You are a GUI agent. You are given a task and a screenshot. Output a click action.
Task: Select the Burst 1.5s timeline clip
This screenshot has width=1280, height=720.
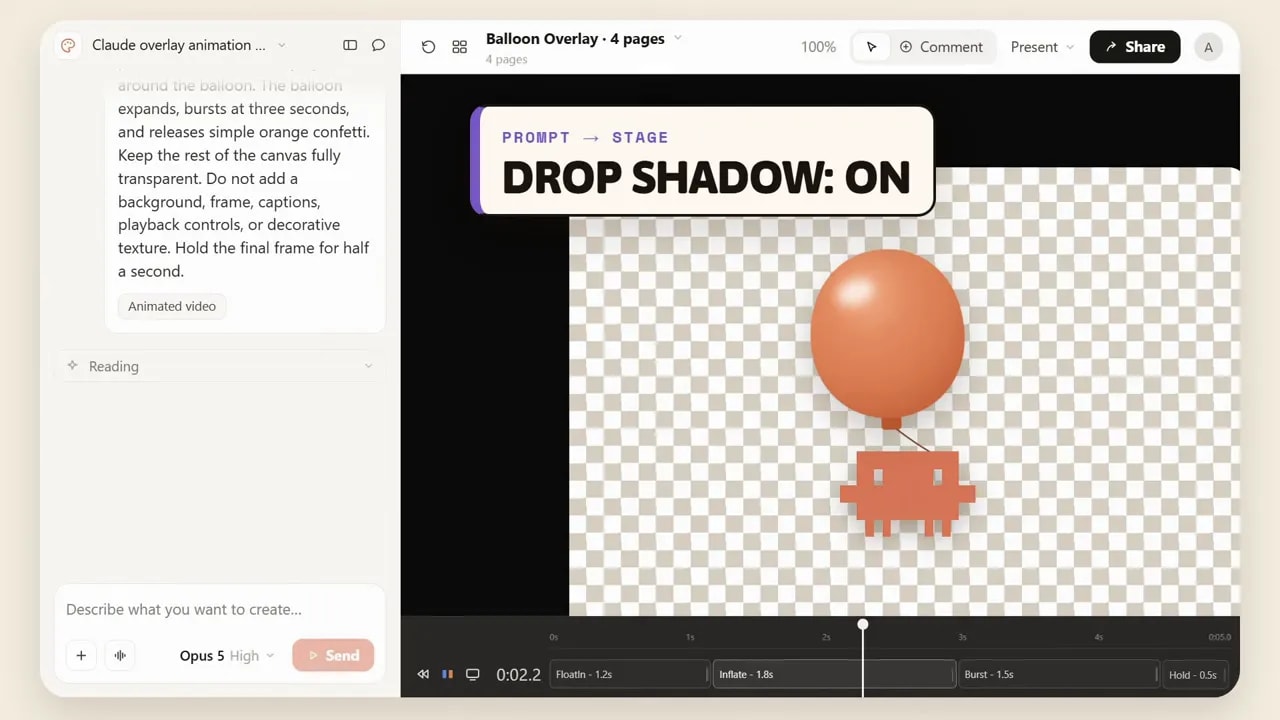point(1058,674)
